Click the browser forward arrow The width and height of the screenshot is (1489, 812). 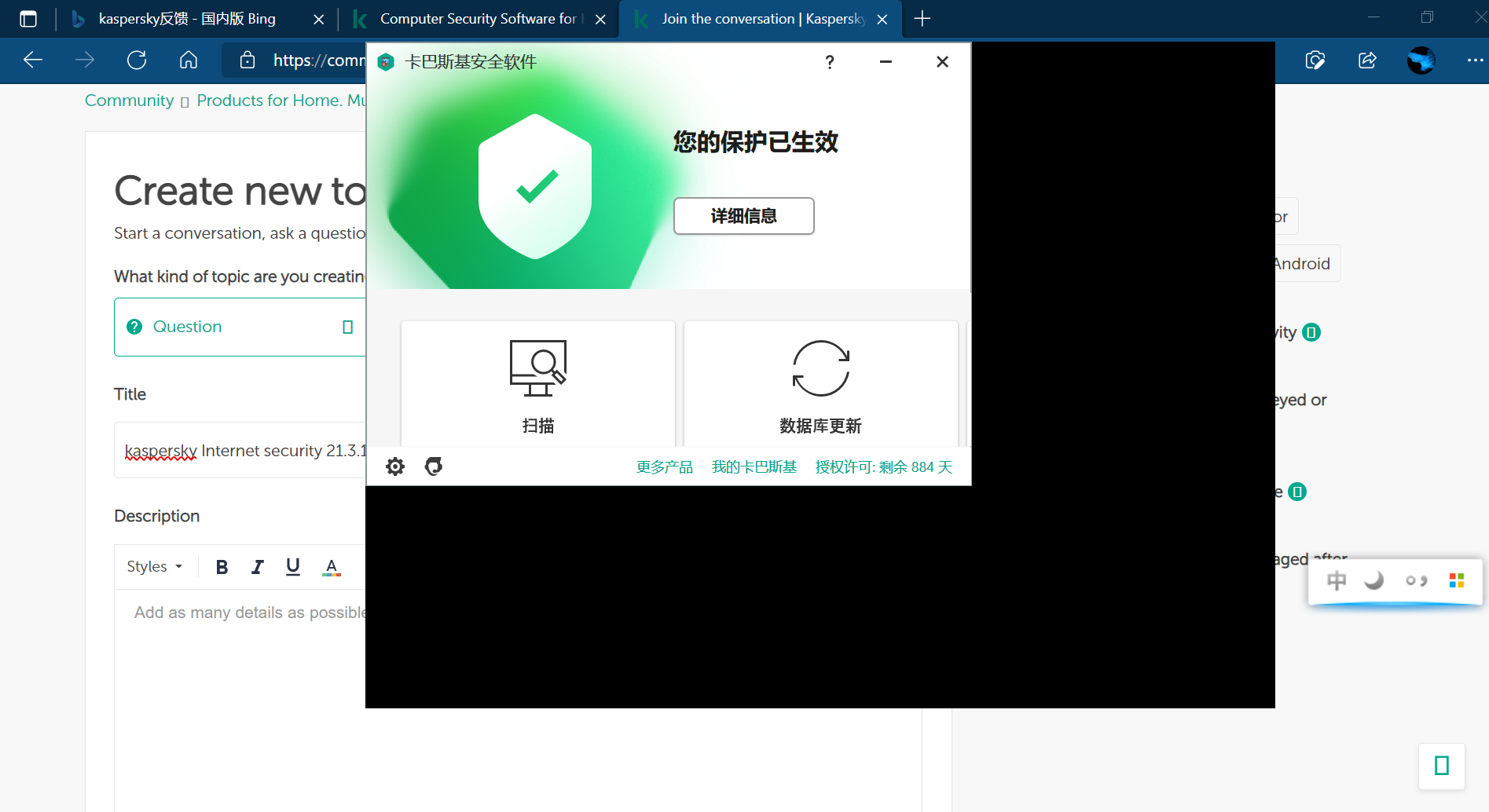pyautogui.click(x=85, y=60)
